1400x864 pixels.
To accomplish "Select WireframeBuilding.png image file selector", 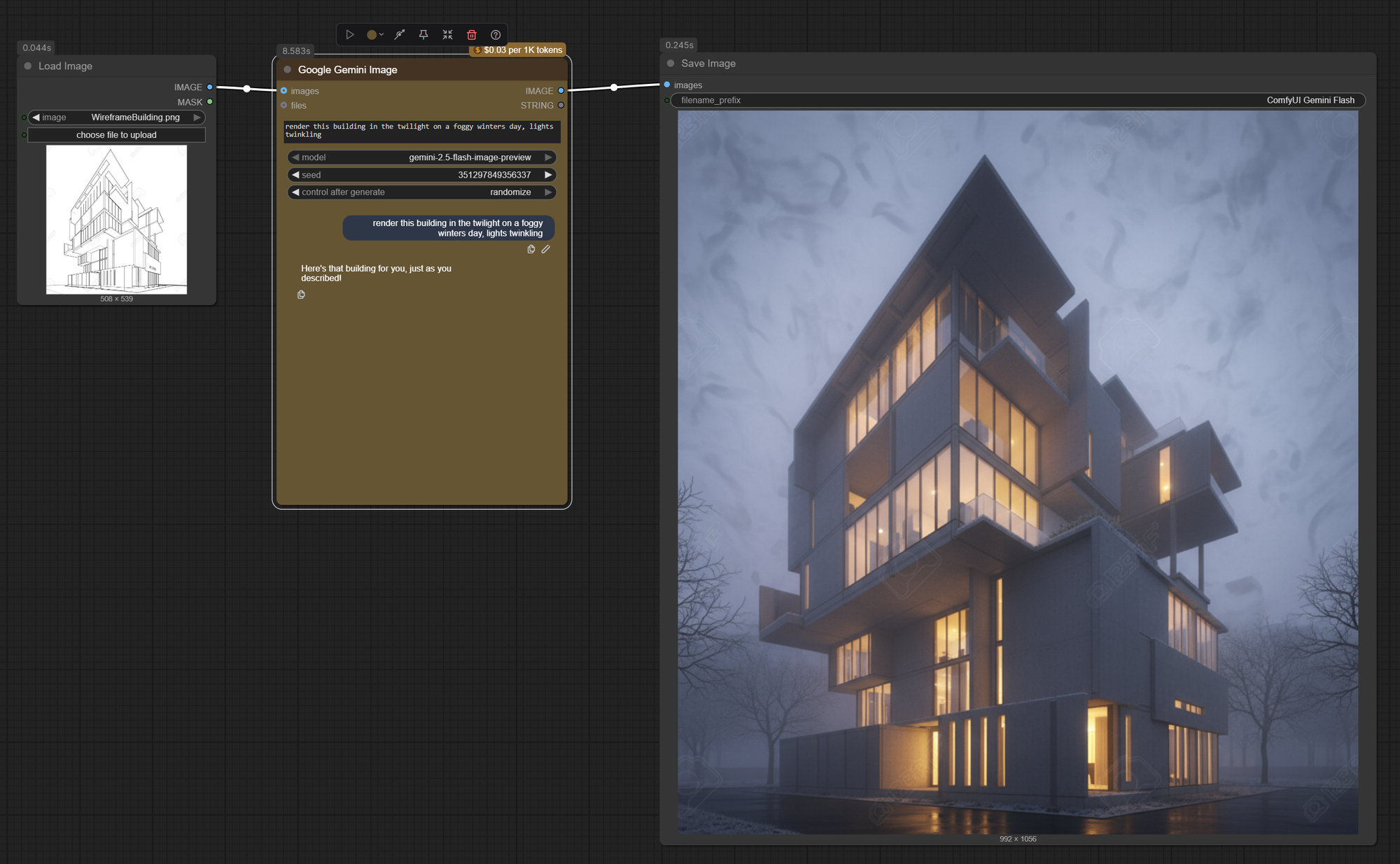I will [x=117, y=118].
